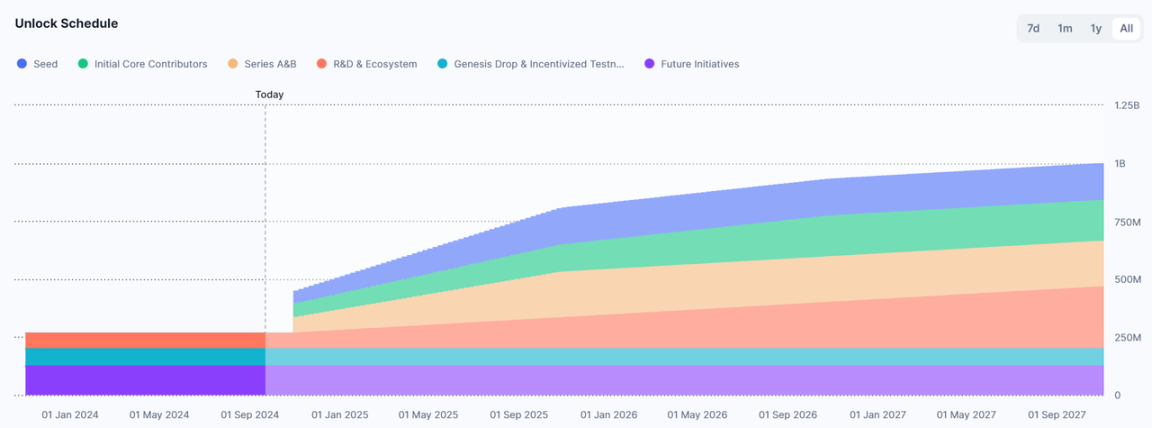Choose the 1y range option
Screen dimensions: 1152x428
click(1096, 28)
